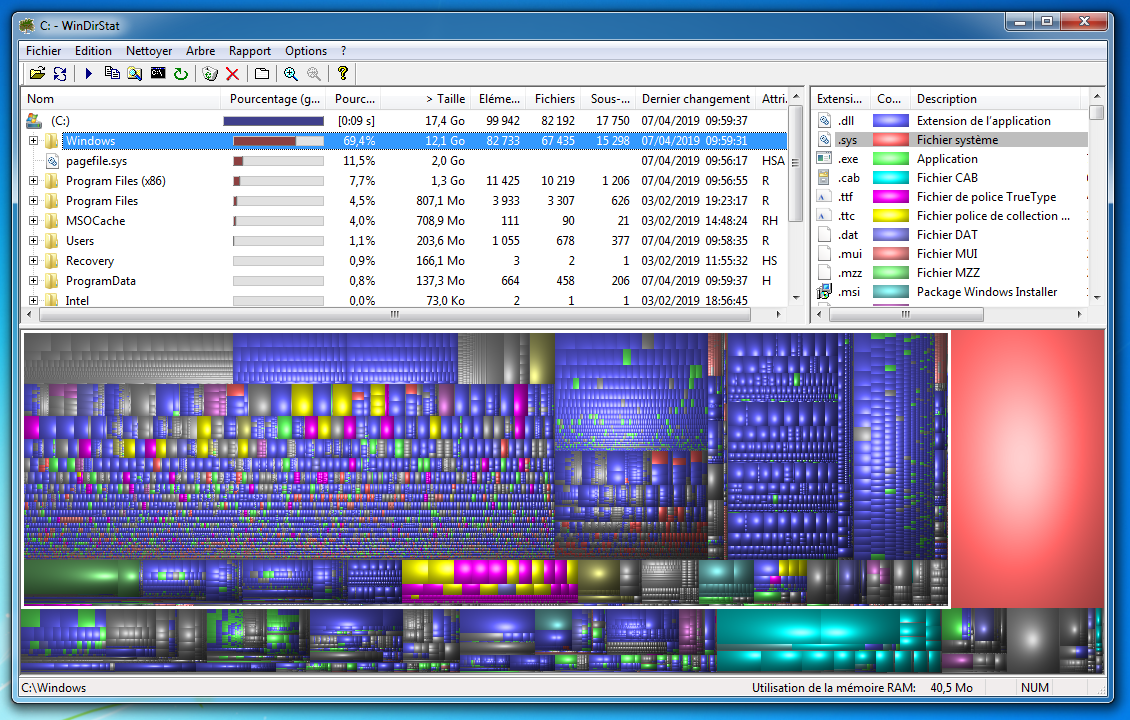Click the 'C:\Windows' status bar path
The width and height of the screenshot is (1130, 720).
click(54, 688)
